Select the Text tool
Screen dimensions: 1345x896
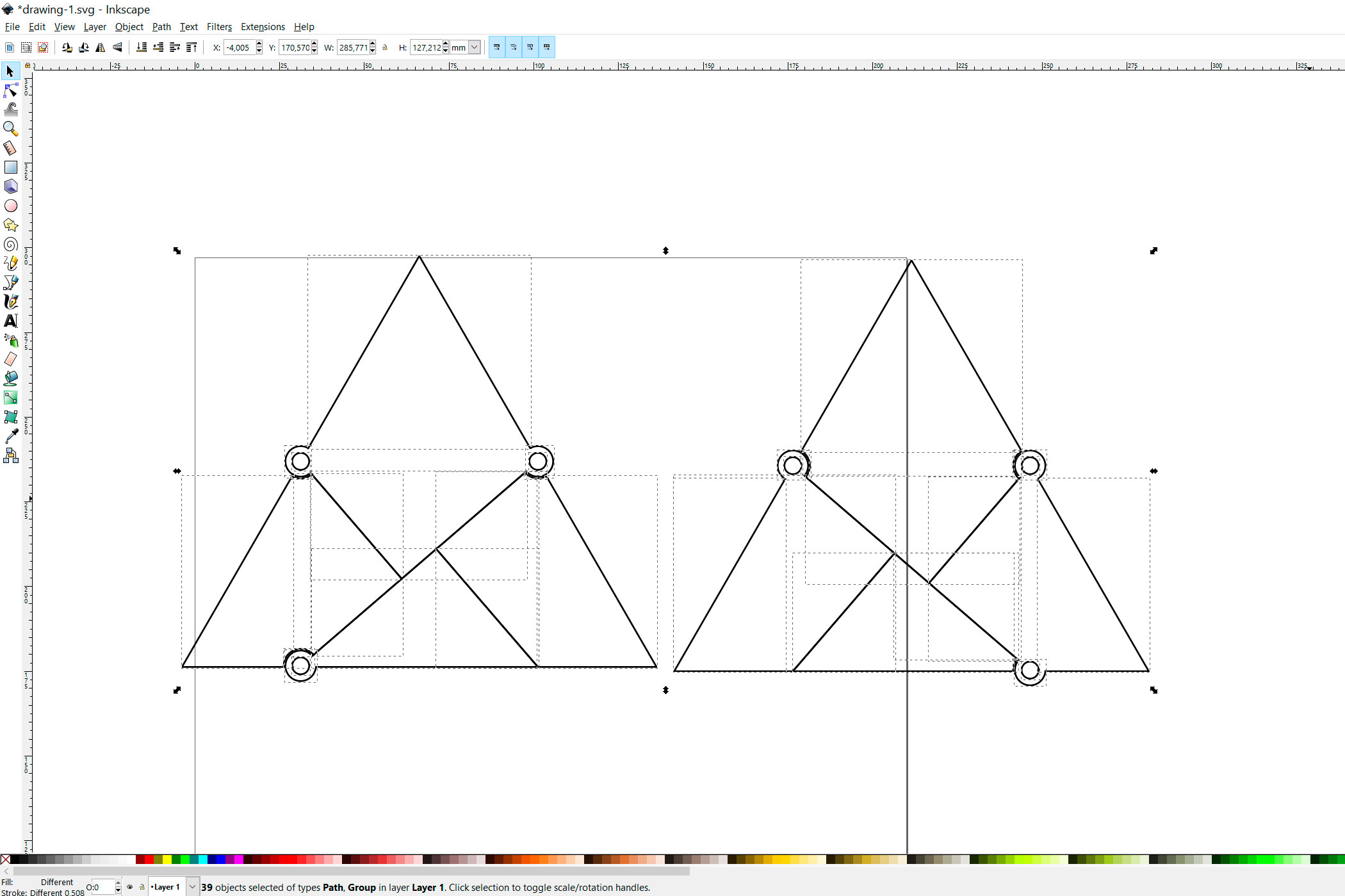click(x=10, y=321)
